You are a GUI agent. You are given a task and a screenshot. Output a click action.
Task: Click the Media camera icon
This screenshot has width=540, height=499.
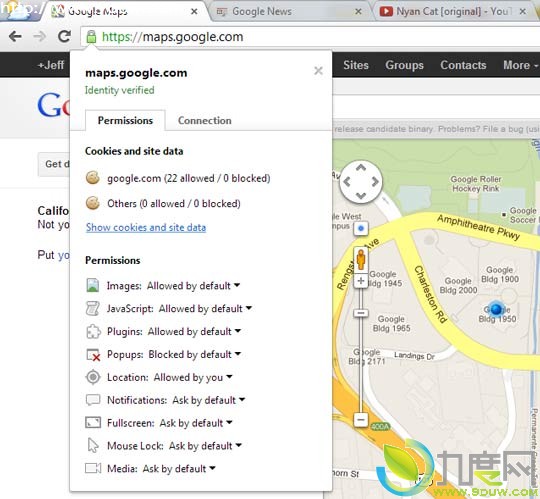[93, 468]
